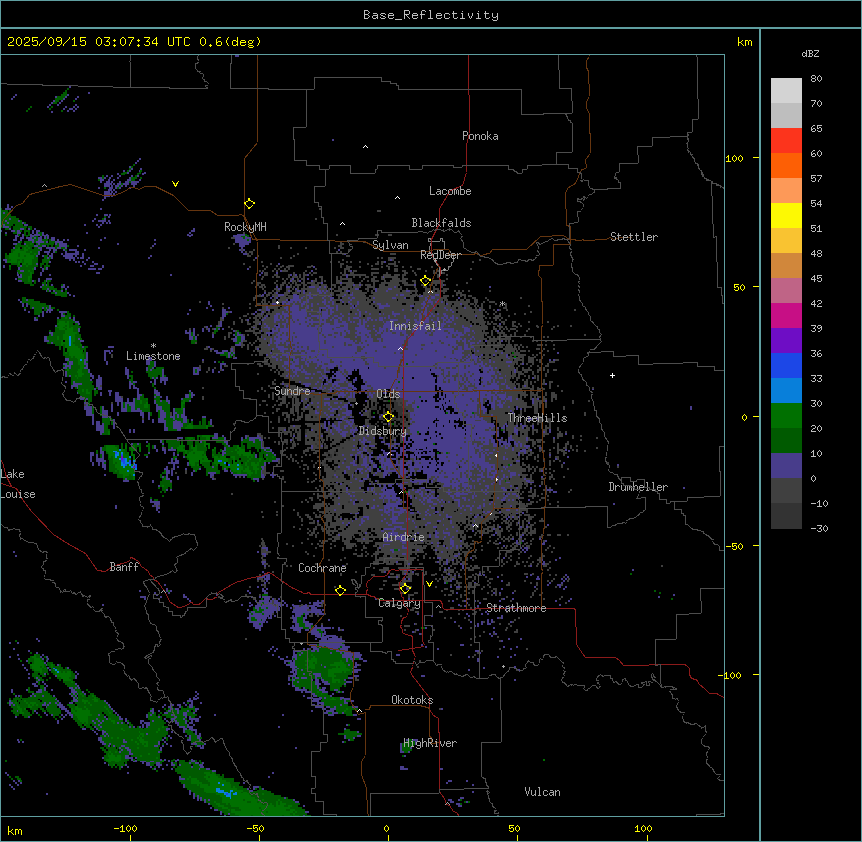The width and height of the screenshot is (862, 842).
Task: Select the Sundre label
Action: (x=292, y=391)
